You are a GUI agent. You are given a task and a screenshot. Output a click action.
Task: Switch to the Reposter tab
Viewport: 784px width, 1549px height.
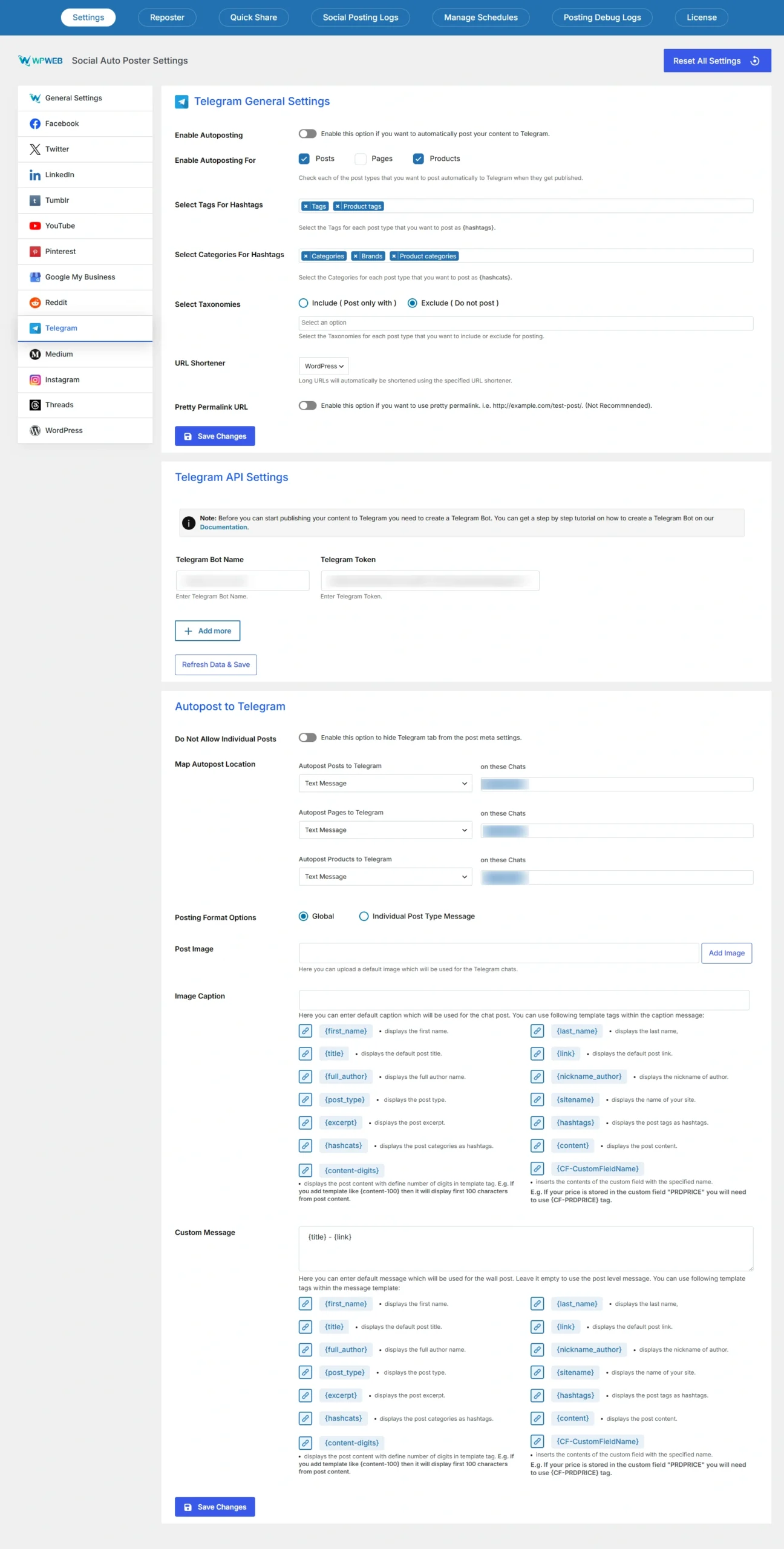167,18
